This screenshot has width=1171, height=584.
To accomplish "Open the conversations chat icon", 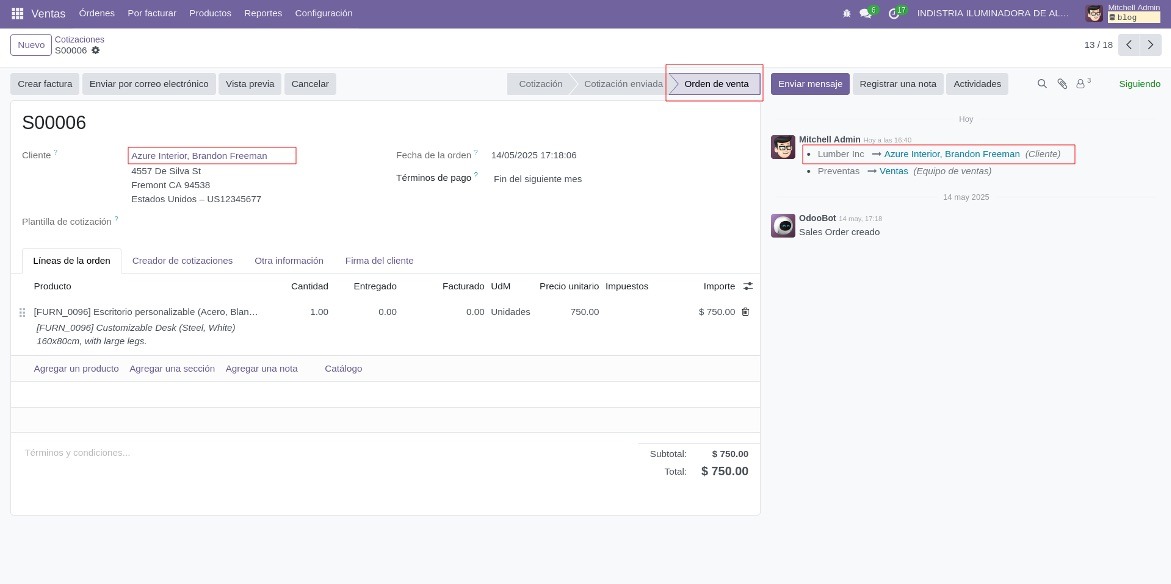I will (866, 13).
